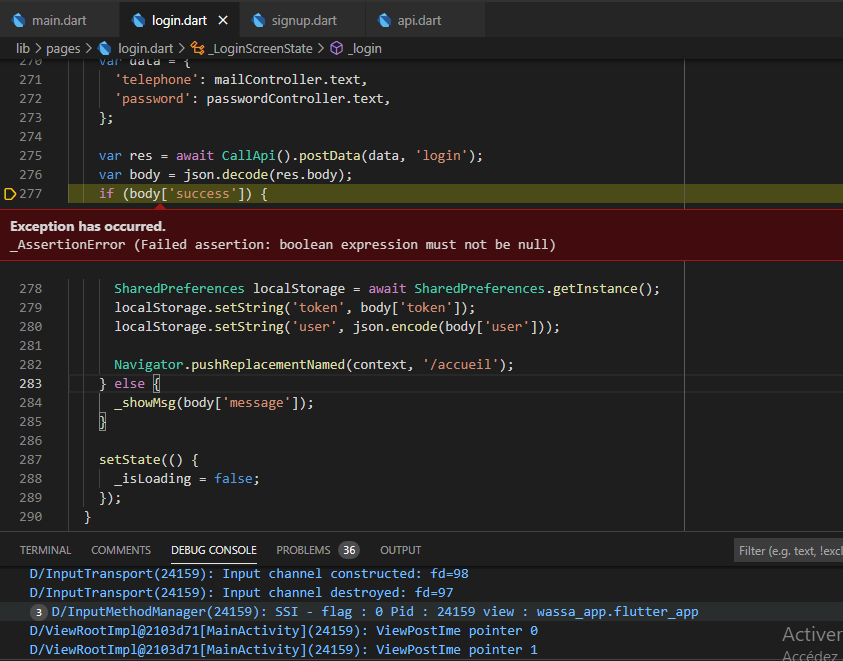Switch to the OUTPUT panel tab
This screenshot has height=661, width=843.
coord(400,549)
